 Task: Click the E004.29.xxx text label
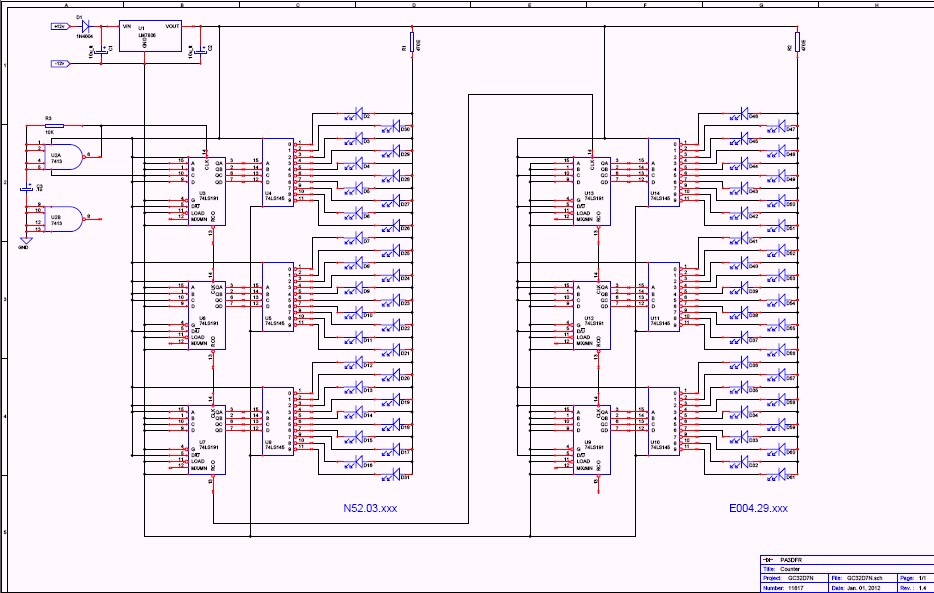(758, 509)
